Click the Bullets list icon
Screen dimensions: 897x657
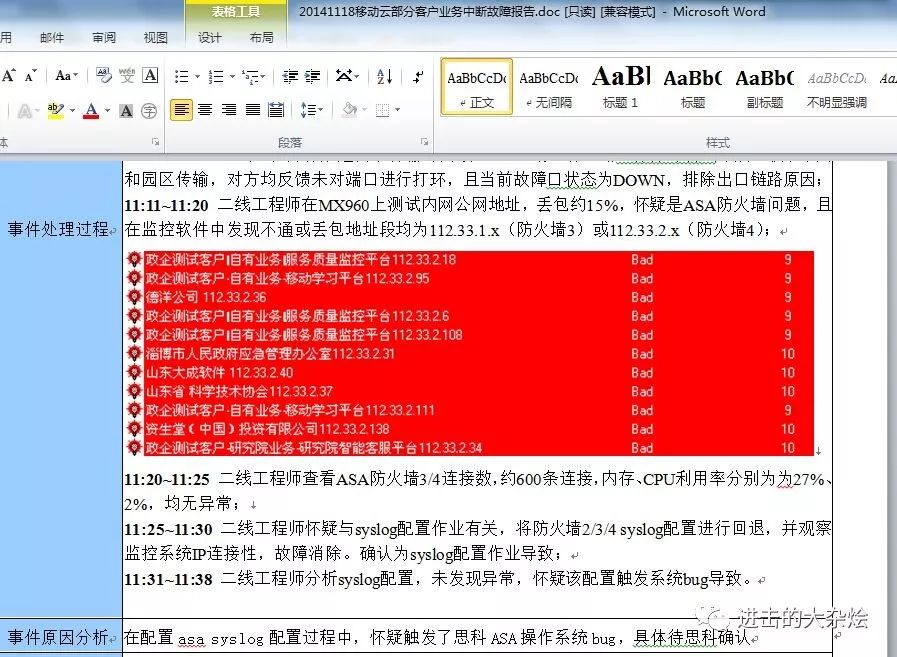point(182,76)
